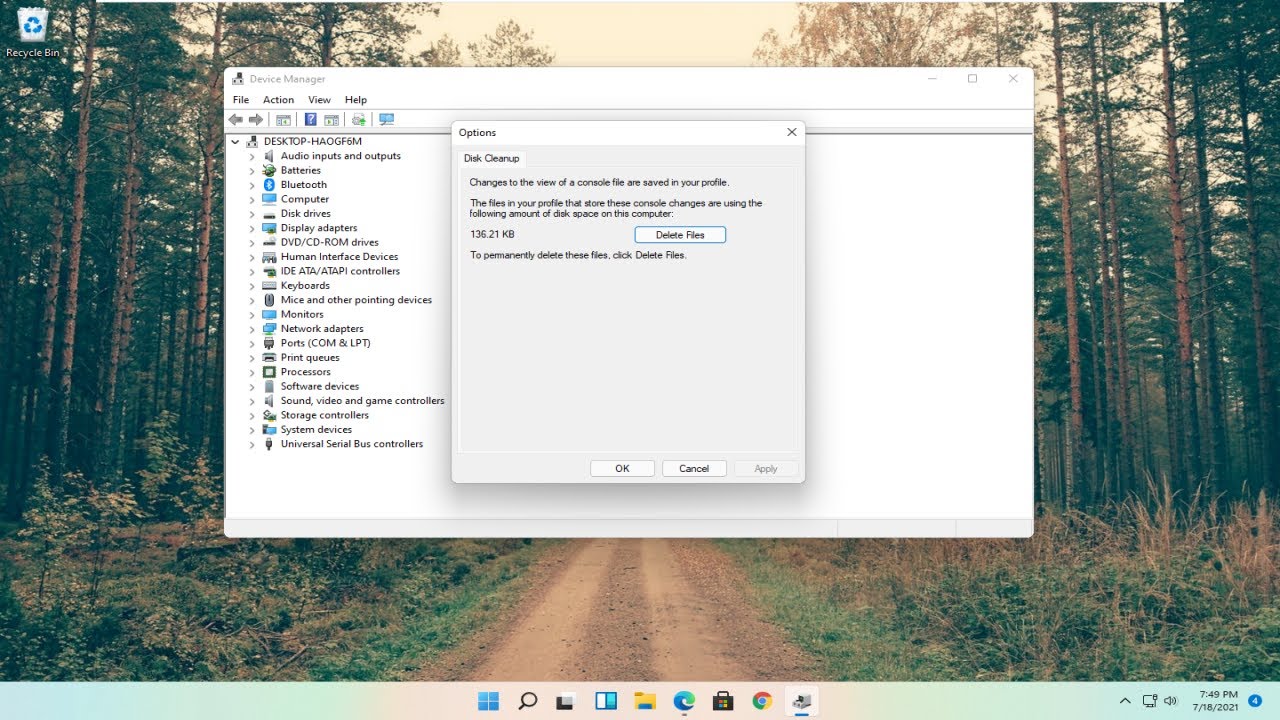Close the Options dialog with the X
1280x720 pixels.
(792, 132)
